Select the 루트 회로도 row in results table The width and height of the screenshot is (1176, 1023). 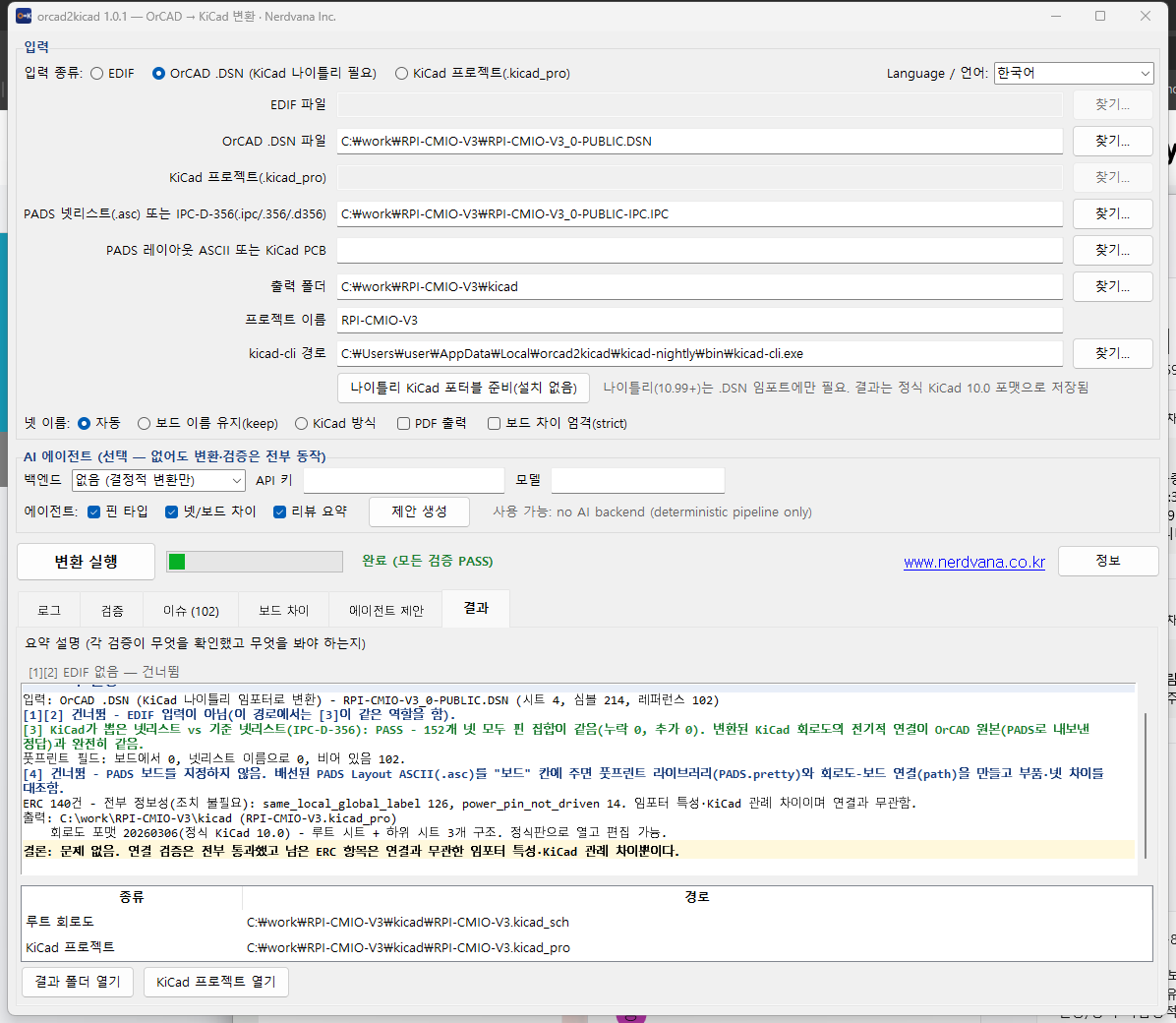pyautogui.click(x=586, y=922)
